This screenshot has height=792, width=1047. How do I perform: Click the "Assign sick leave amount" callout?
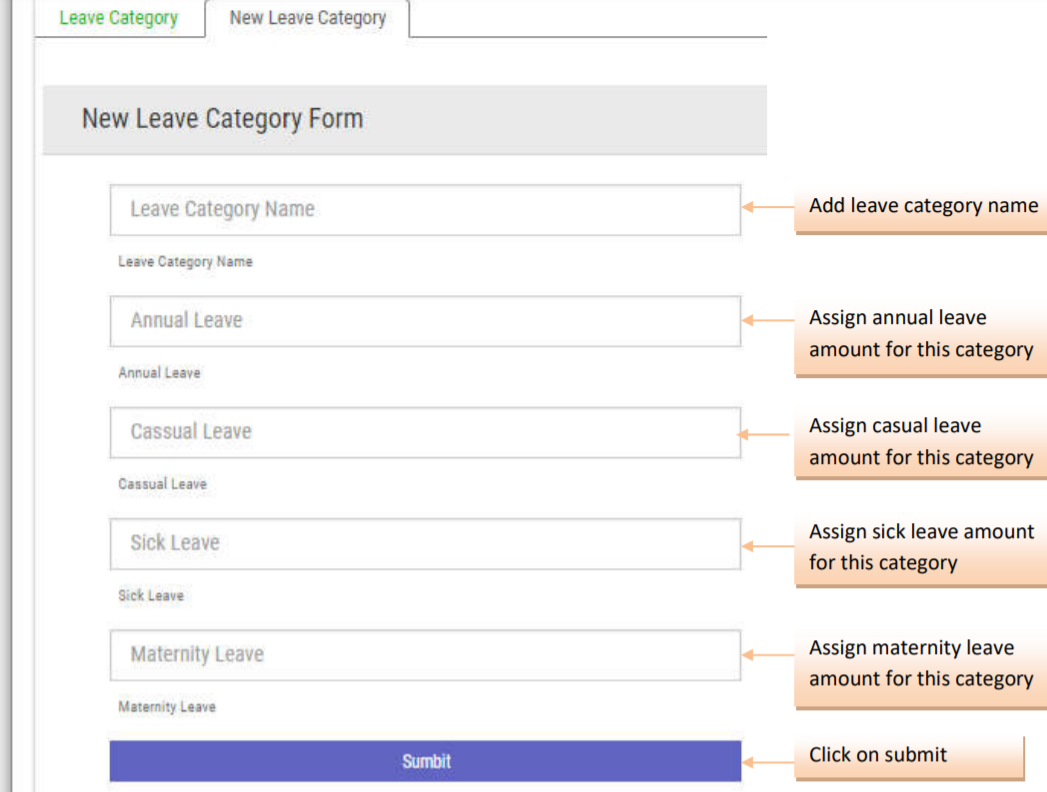(920, 547)
